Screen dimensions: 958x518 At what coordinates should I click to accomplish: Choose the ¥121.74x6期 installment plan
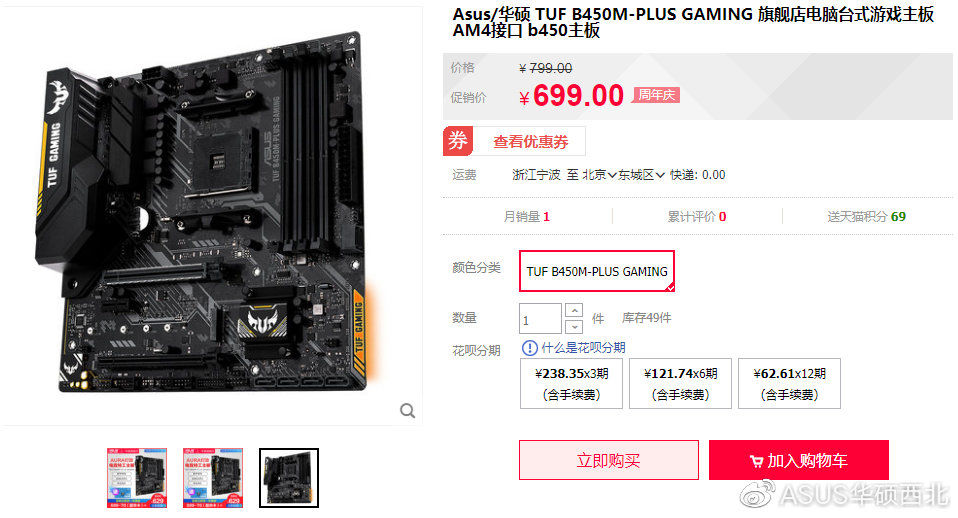pos(681,384)
